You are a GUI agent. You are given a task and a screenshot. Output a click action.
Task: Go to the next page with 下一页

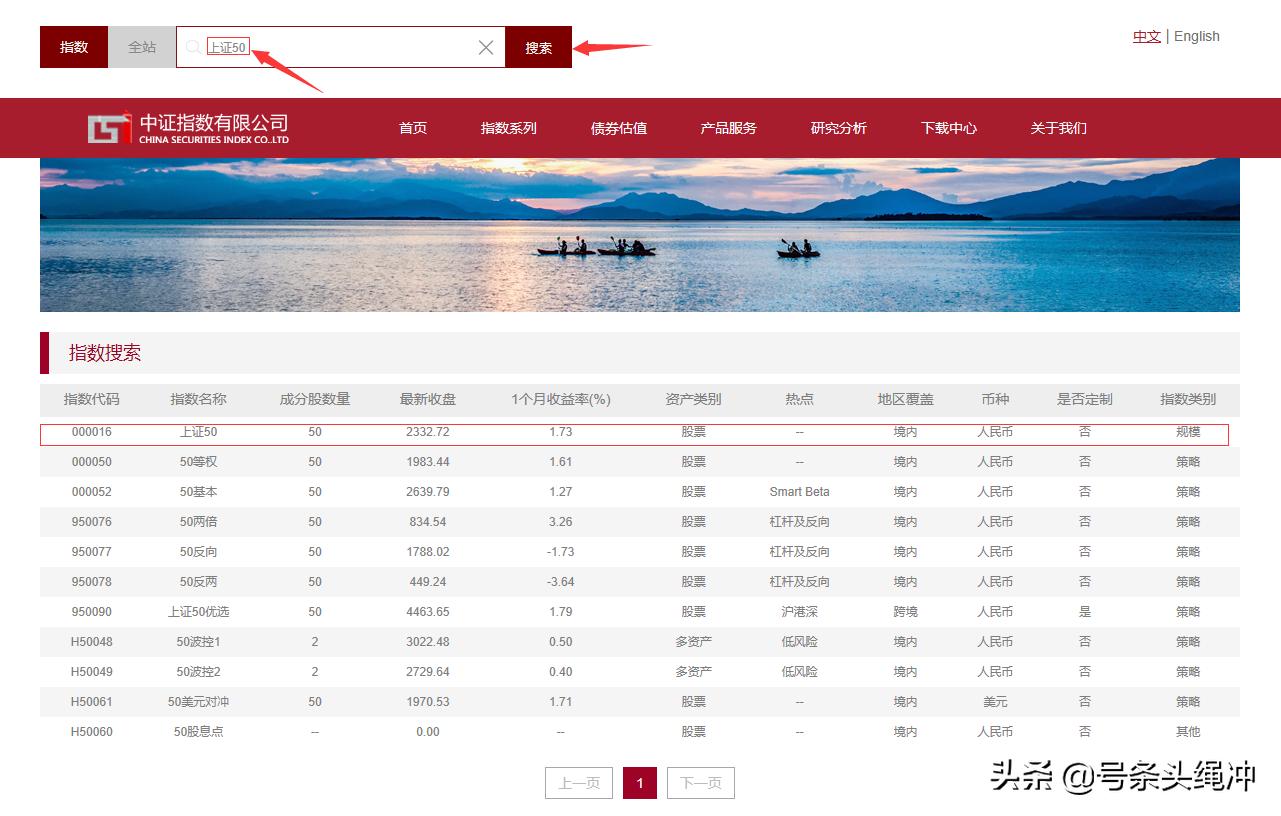point(700,783)
